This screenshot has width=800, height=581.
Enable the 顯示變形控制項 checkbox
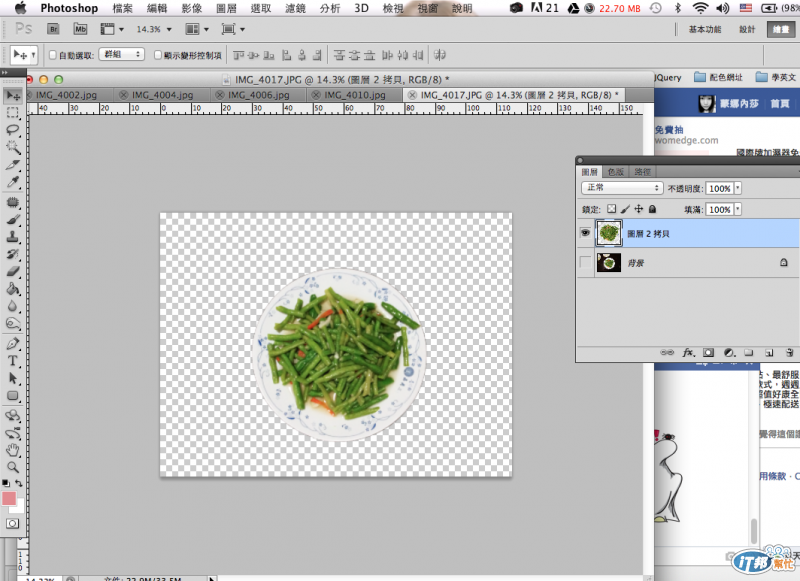pos(158,55)
